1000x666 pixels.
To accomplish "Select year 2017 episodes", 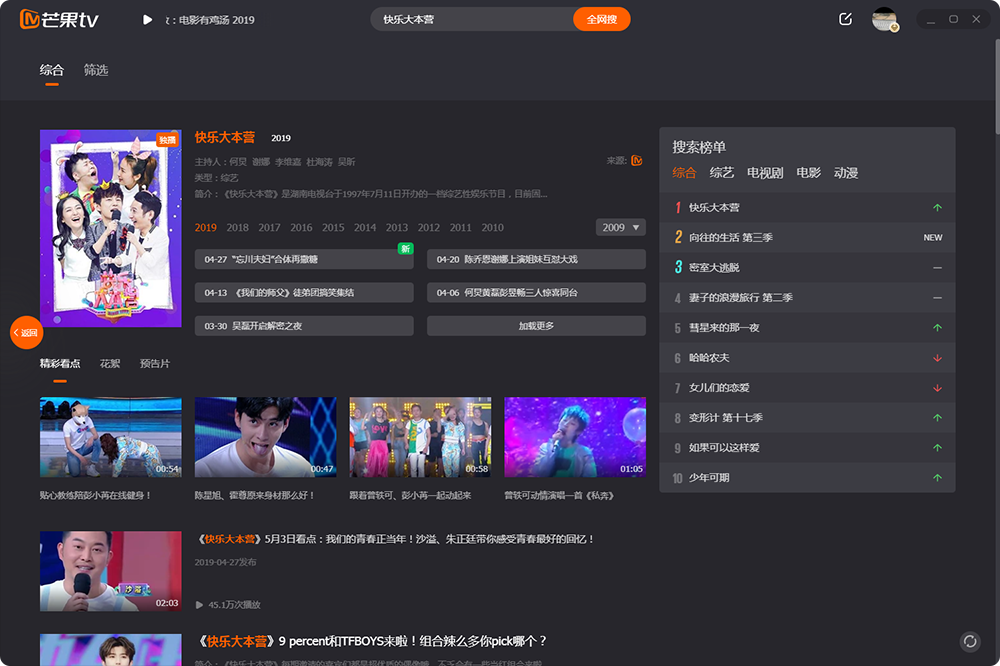I will point(269,227).
